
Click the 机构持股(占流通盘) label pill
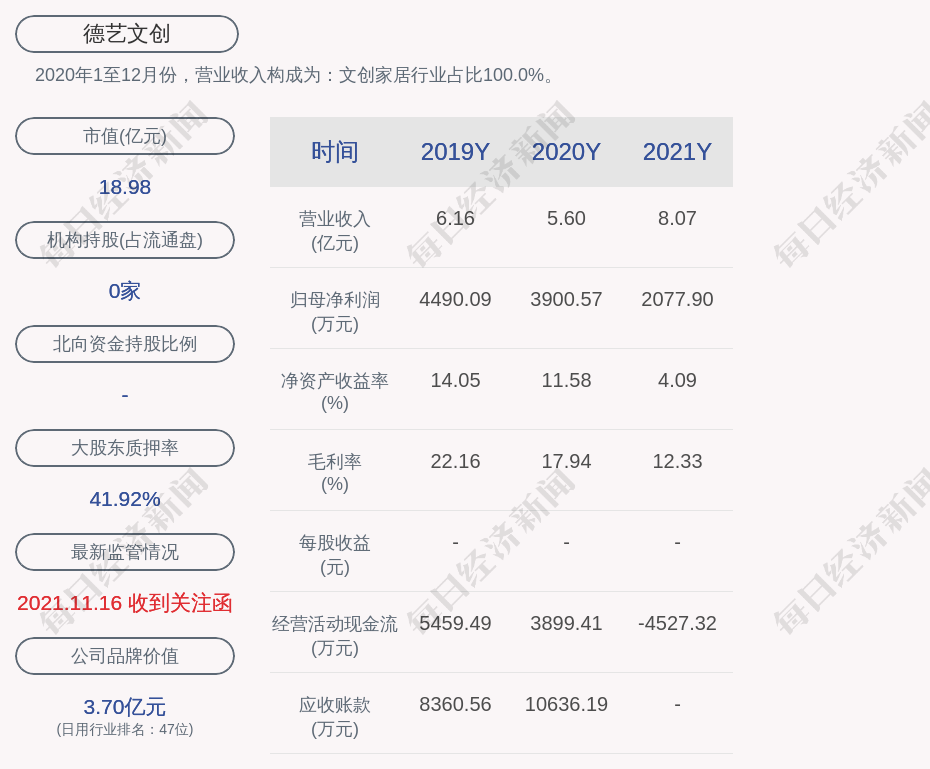pyautogui.click(x=125, y=240)
